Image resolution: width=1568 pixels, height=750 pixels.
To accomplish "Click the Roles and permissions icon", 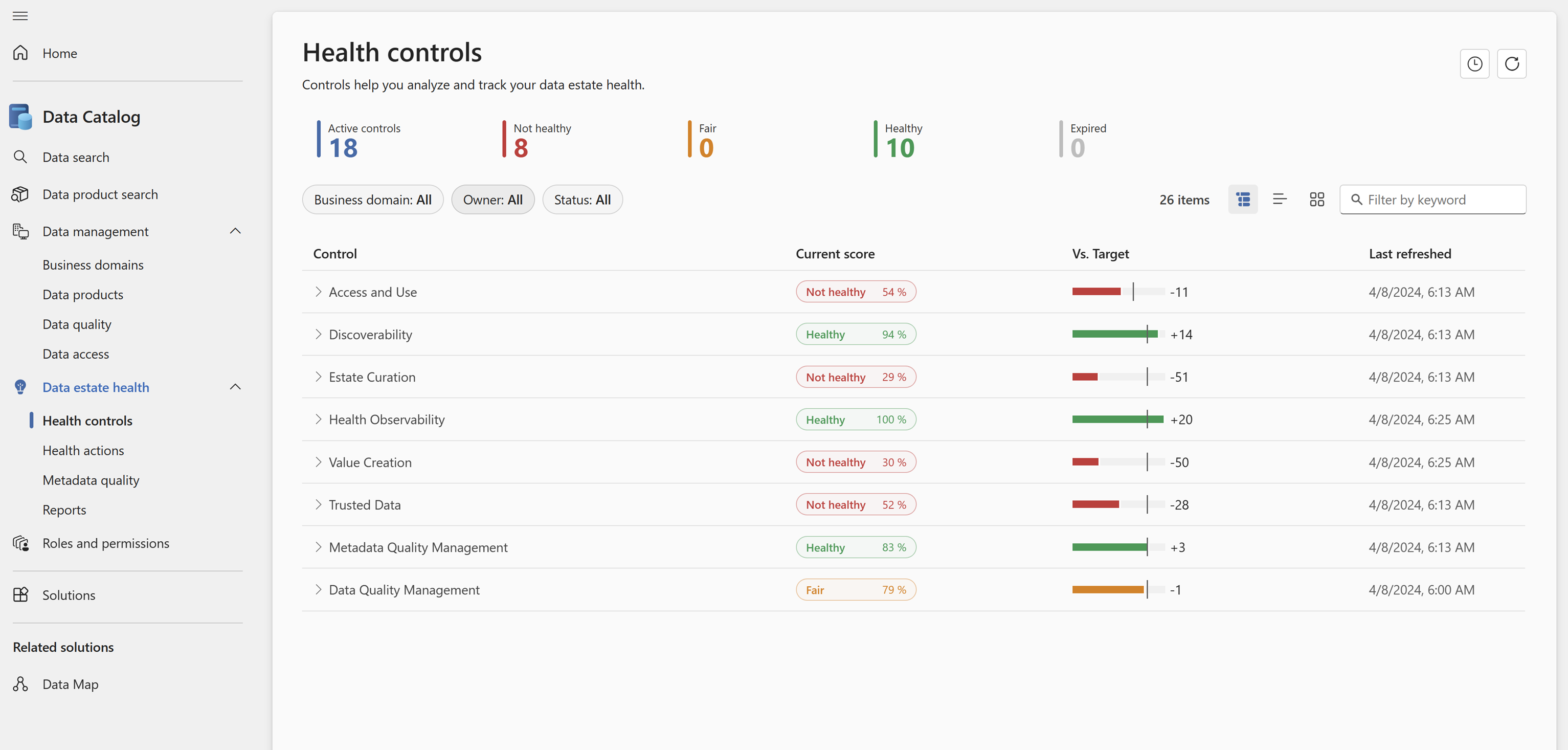I will [x=20, y=543].
